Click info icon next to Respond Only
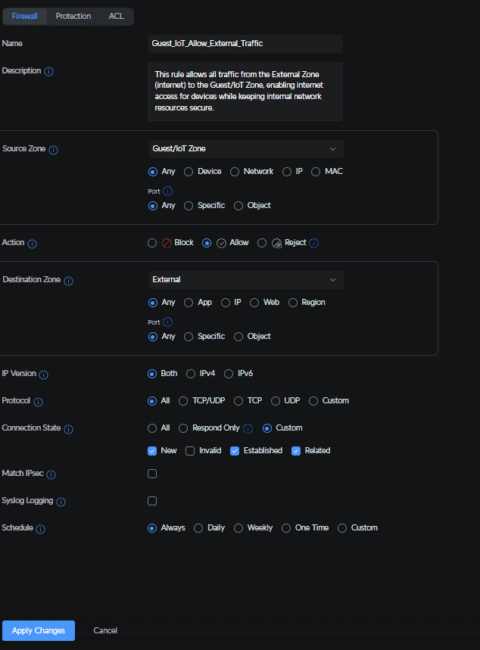Viewport: 480px width, 650px height. [248, 429]
